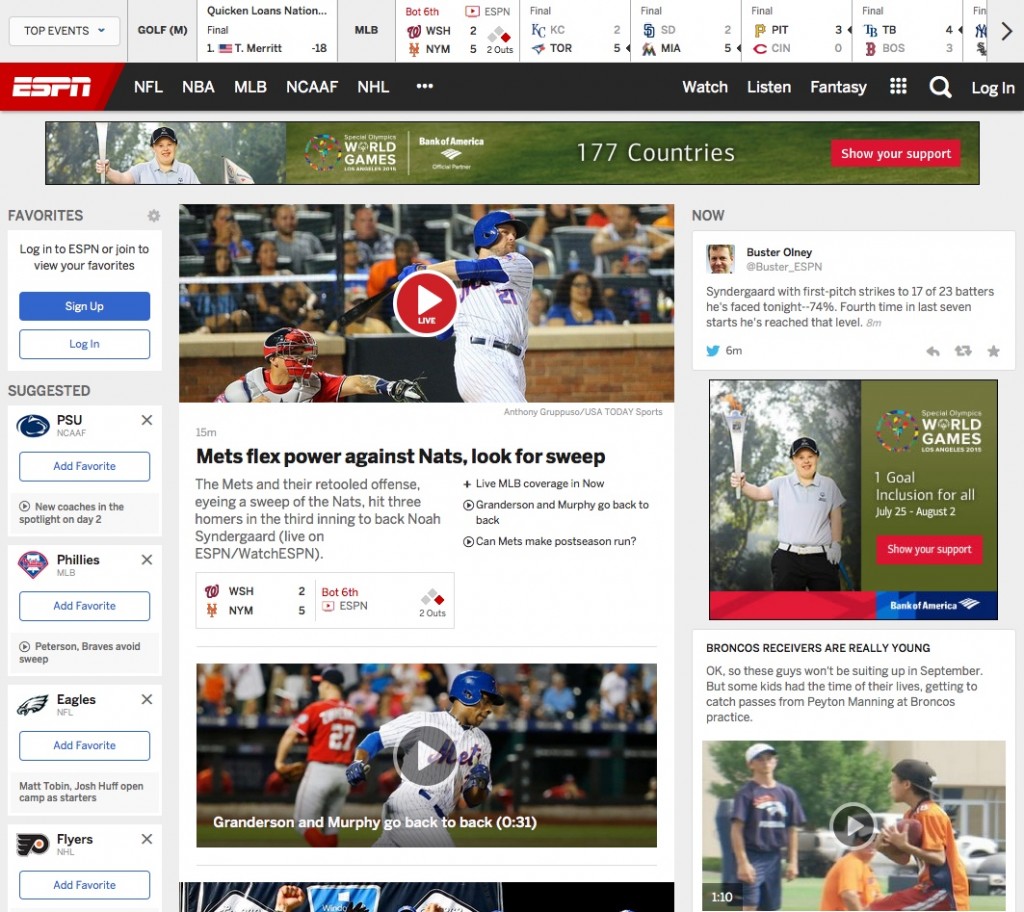Open the NBA menu
Screen dimensions: 1024x912
(x=198, y=87)
